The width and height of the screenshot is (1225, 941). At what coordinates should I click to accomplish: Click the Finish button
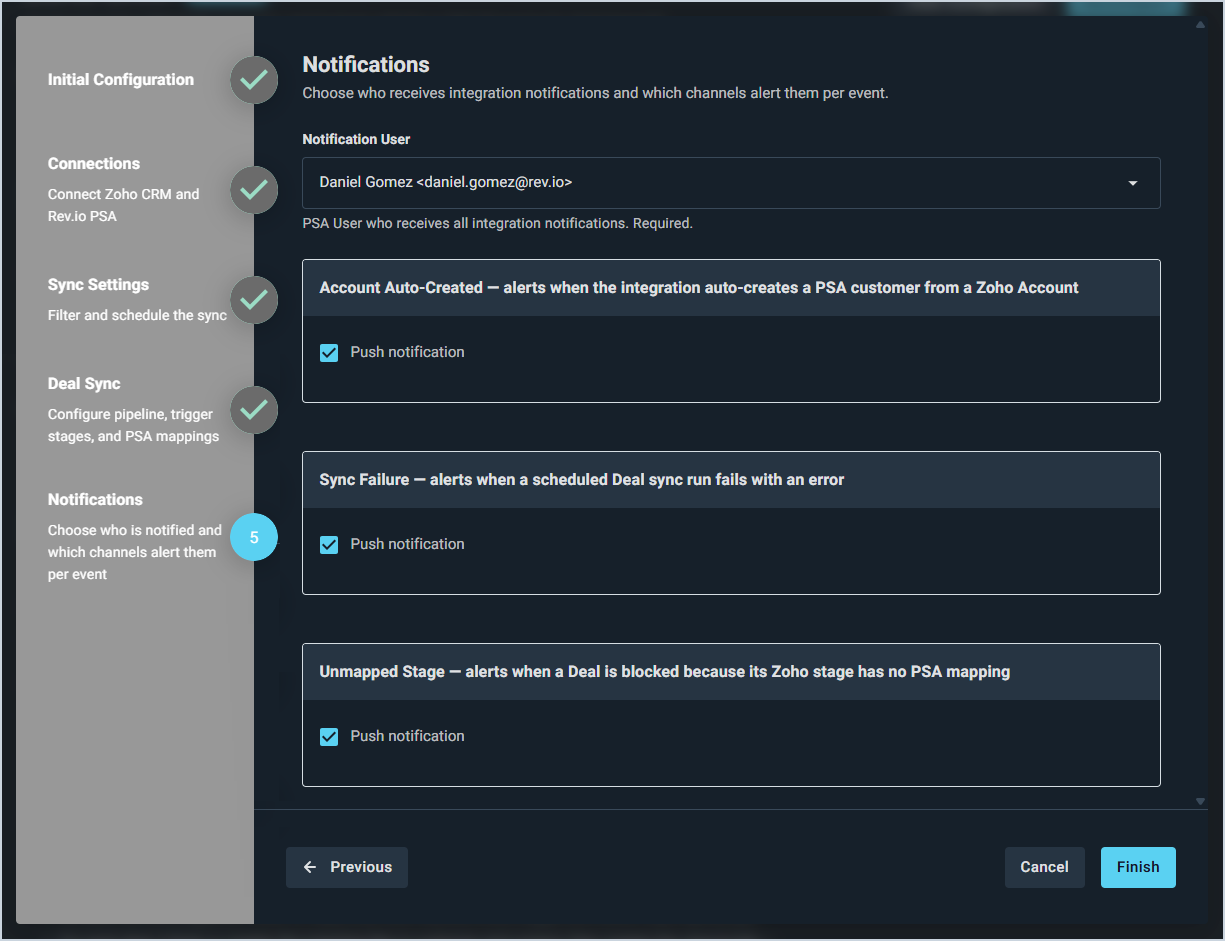(x=1138, y=867)
